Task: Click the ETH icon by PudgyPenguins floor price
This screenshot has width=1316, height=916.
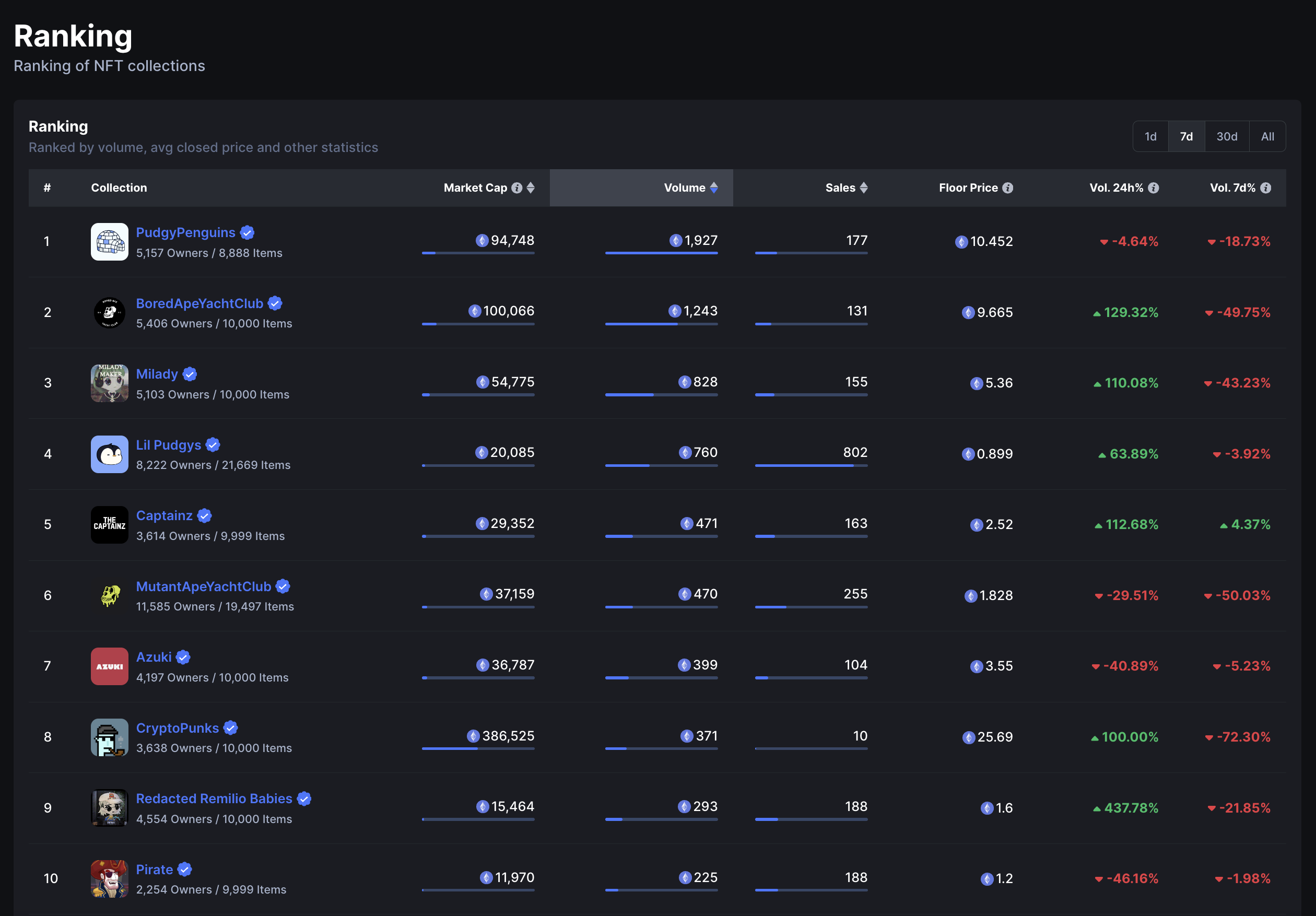Action: click(961, 242)
